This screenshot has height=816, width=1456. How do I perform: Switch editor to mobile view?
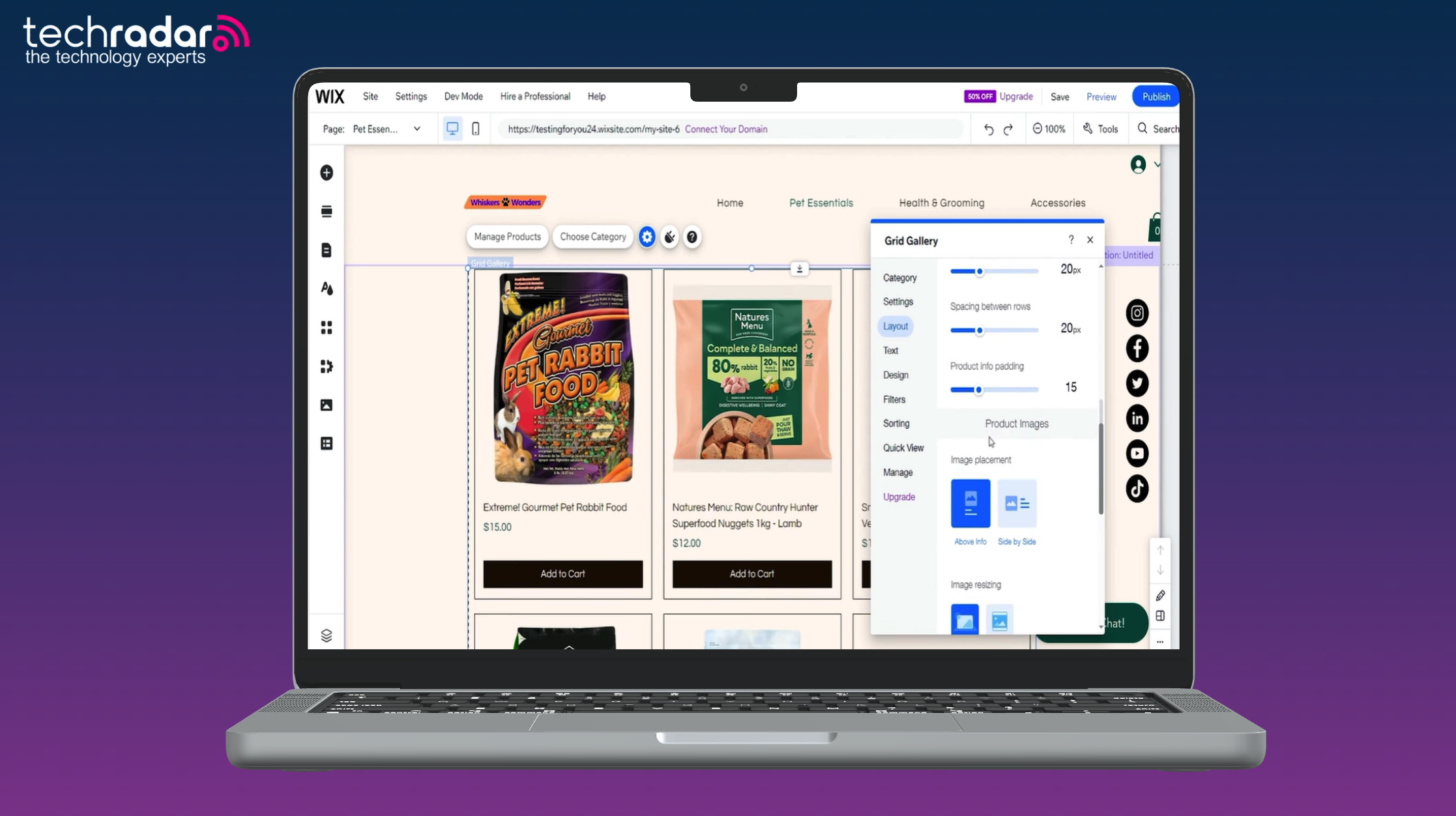[475, 128]
